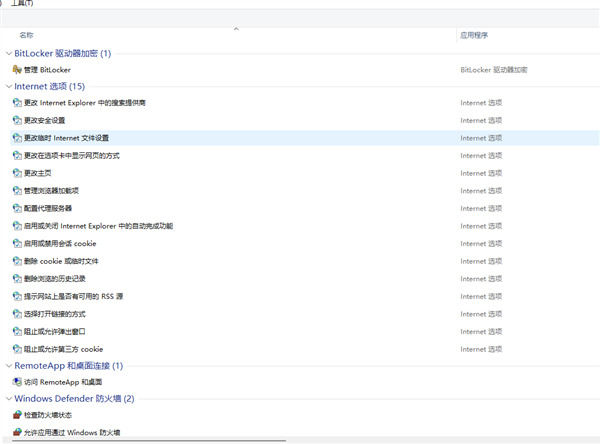600x444 pixels.
Task: Collapse the BitLocker 驱动器加密 group chevron
Action: pyautogui.click(x=8, y=54)
